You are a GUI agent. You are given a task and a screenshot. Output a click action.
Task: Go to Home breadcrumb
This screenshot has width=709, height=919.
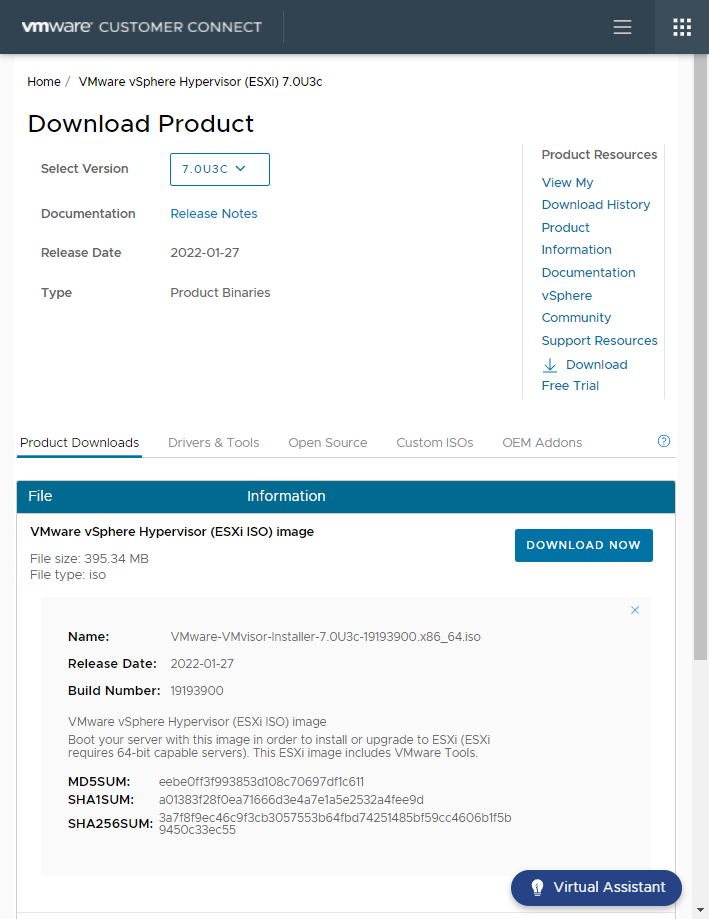(44, 81)
